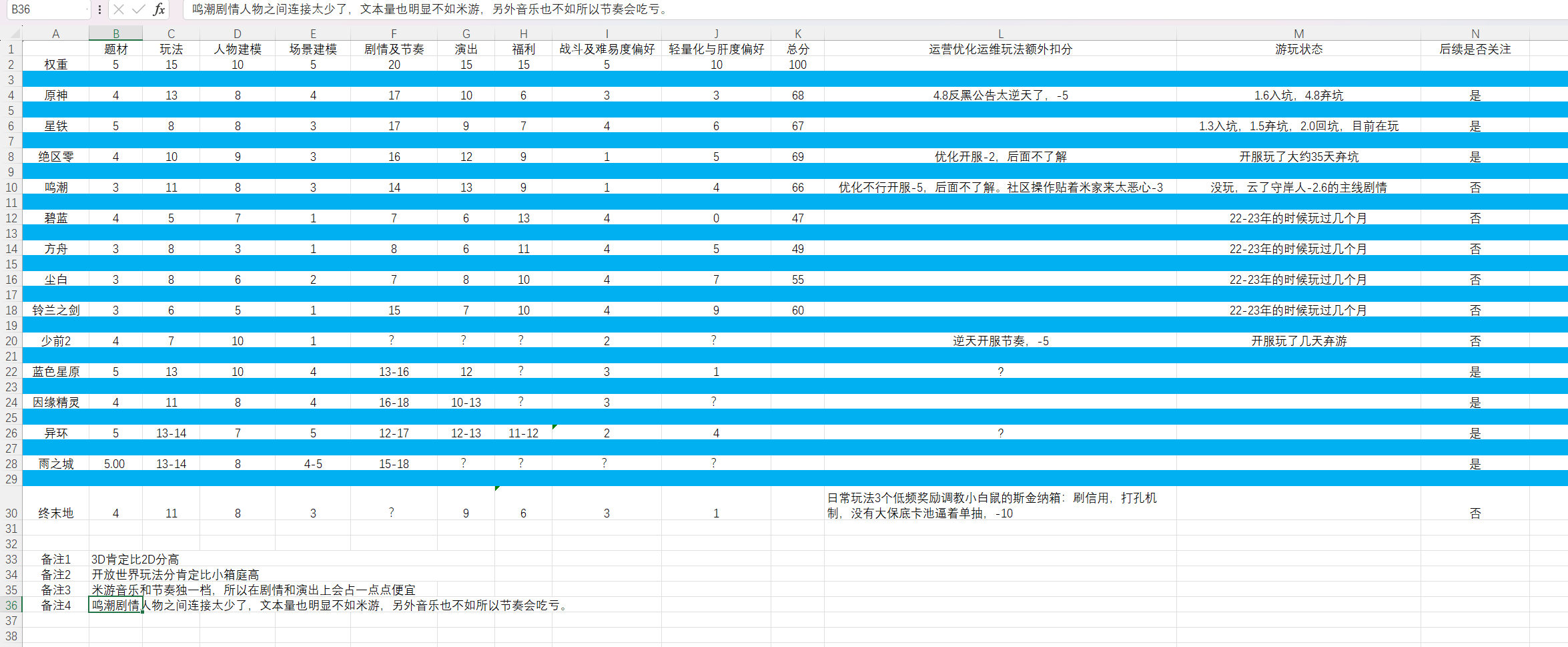Click the 总分 header cell

tap(797, 49)
